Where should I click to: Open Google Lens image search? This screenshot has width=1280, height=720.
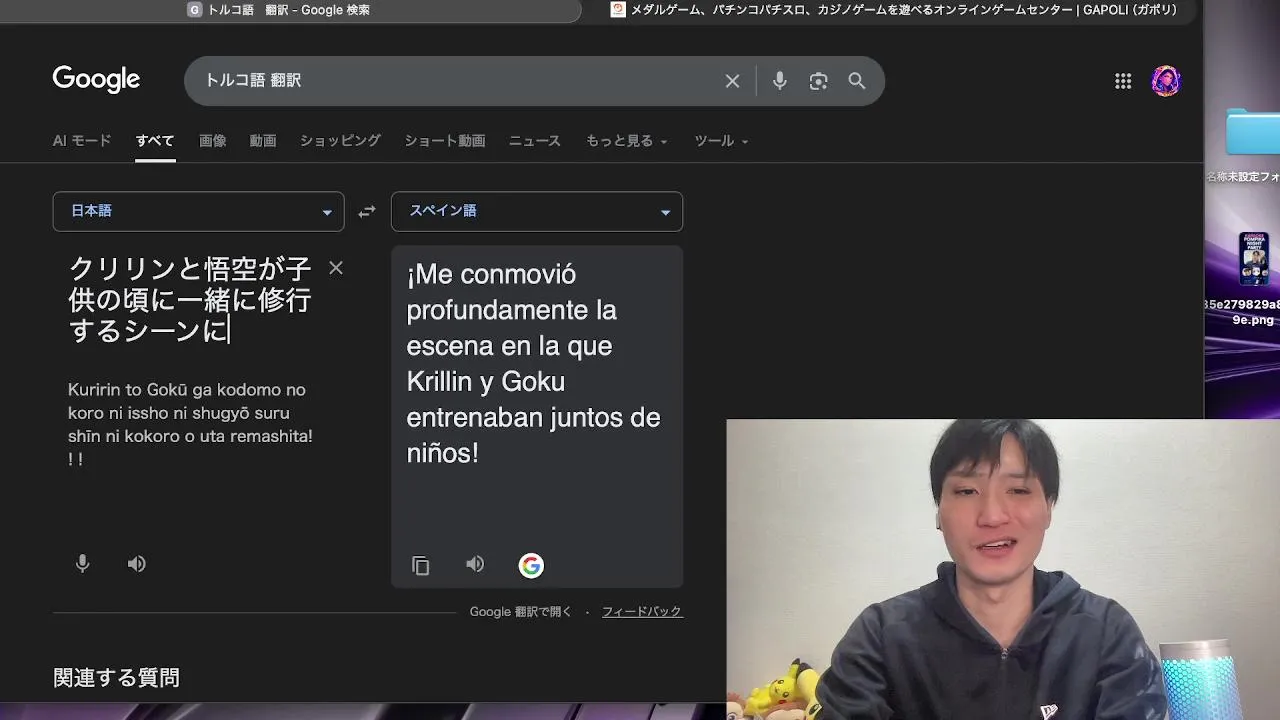click(x=818, y=81)
